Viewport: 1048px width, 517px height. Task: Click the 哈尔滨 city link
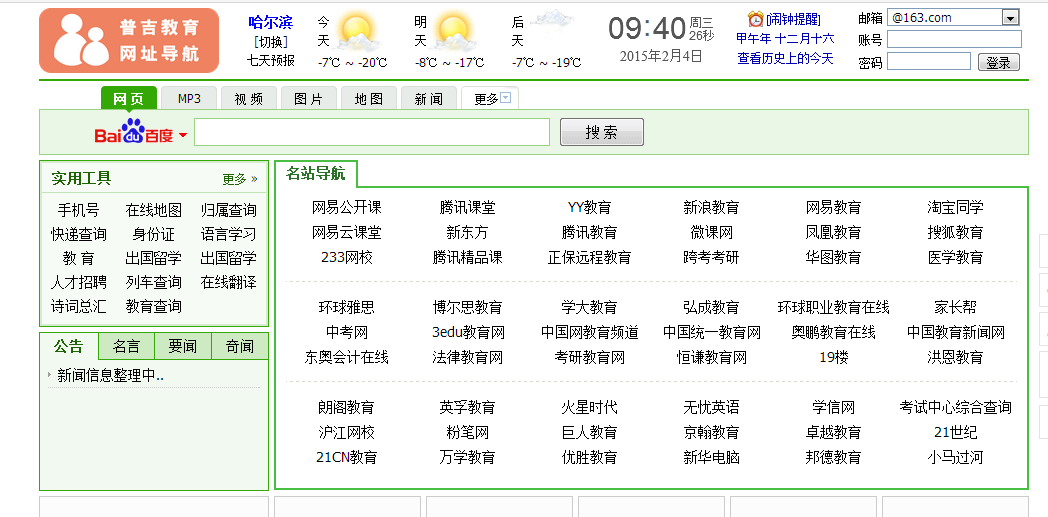click(271, 22)
